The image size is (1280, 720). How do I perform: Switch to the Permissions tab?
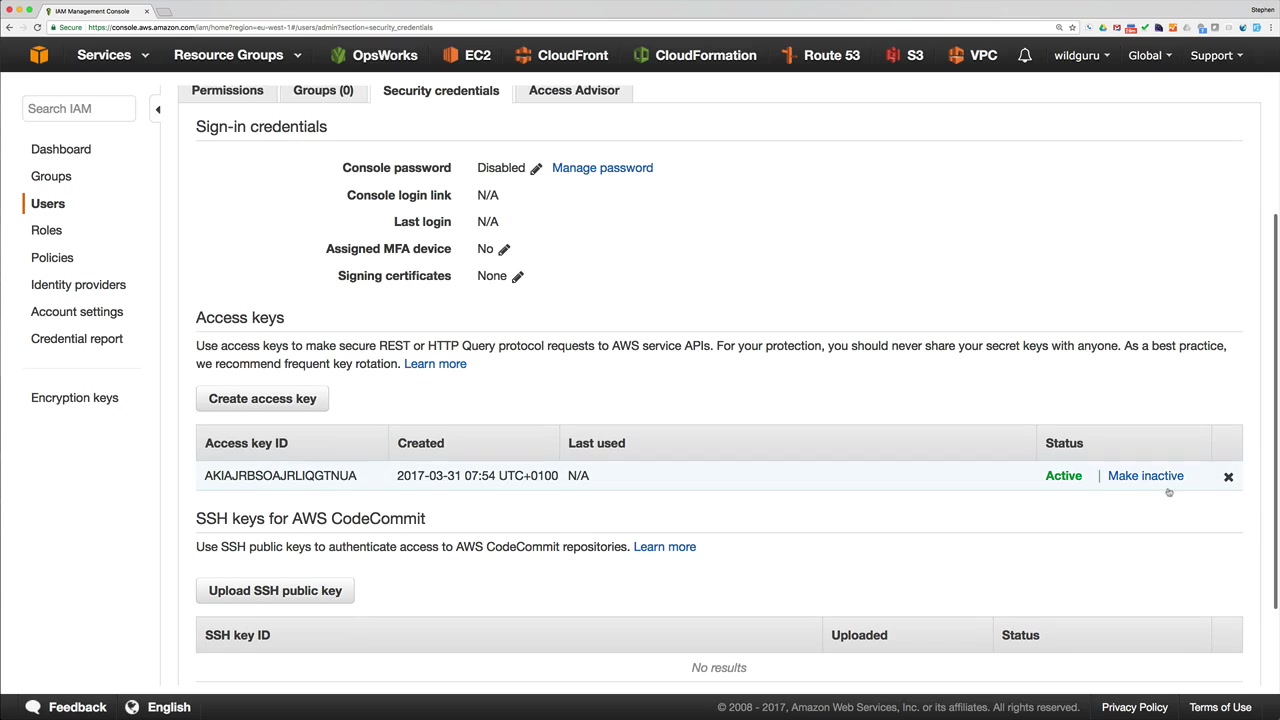point(227,90)
